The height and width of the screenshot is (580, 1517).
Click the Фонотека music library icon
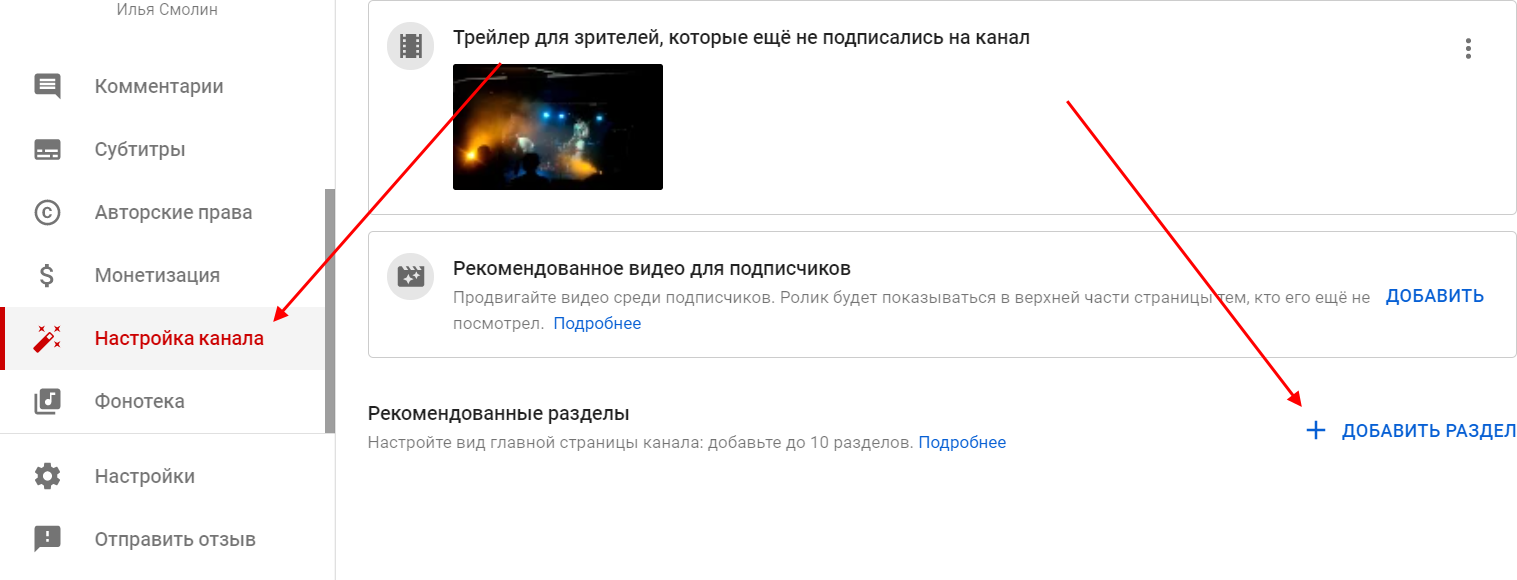(47, 401)
